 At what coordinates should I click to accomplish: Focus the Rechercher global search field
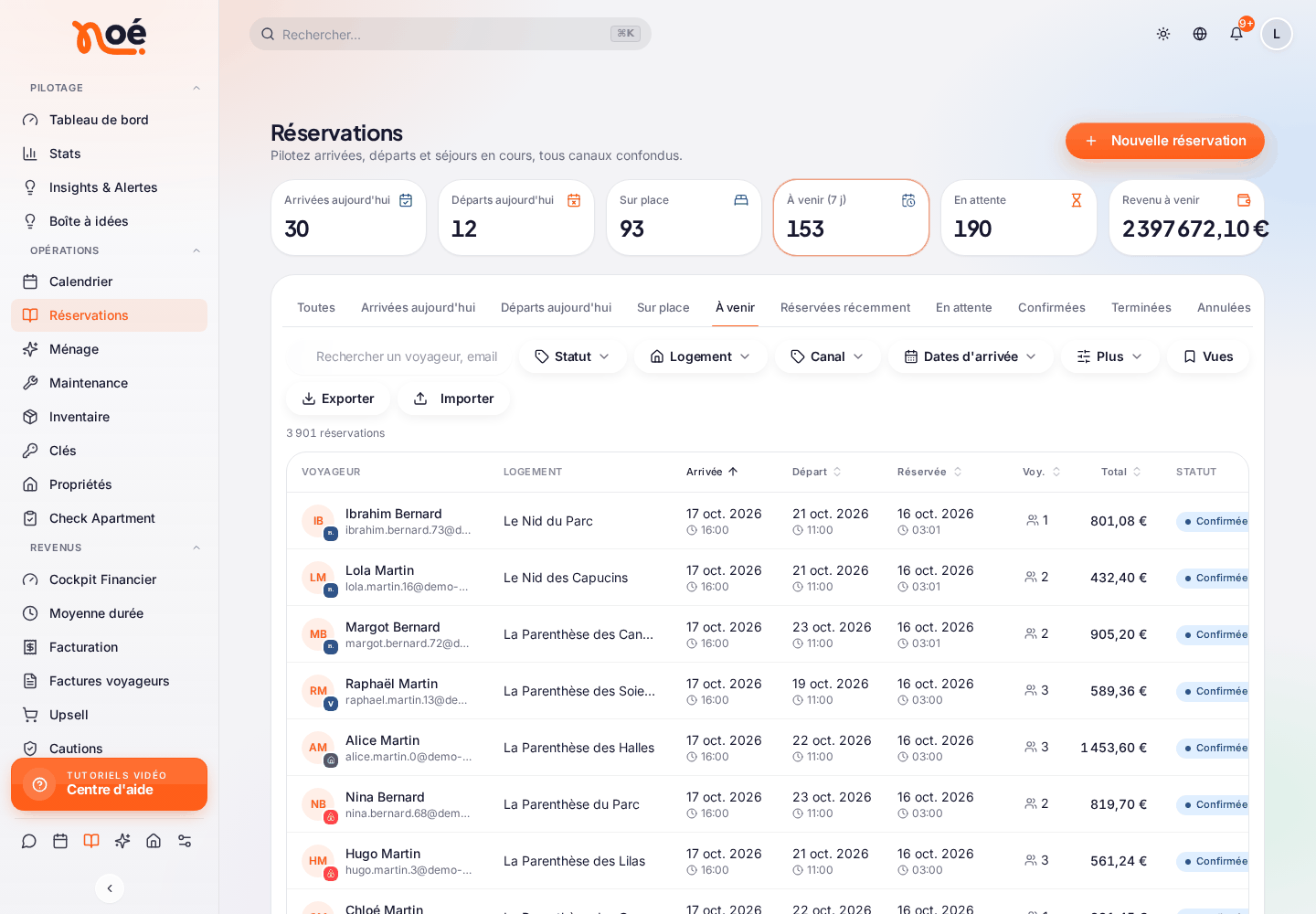[x=451, y=34]
